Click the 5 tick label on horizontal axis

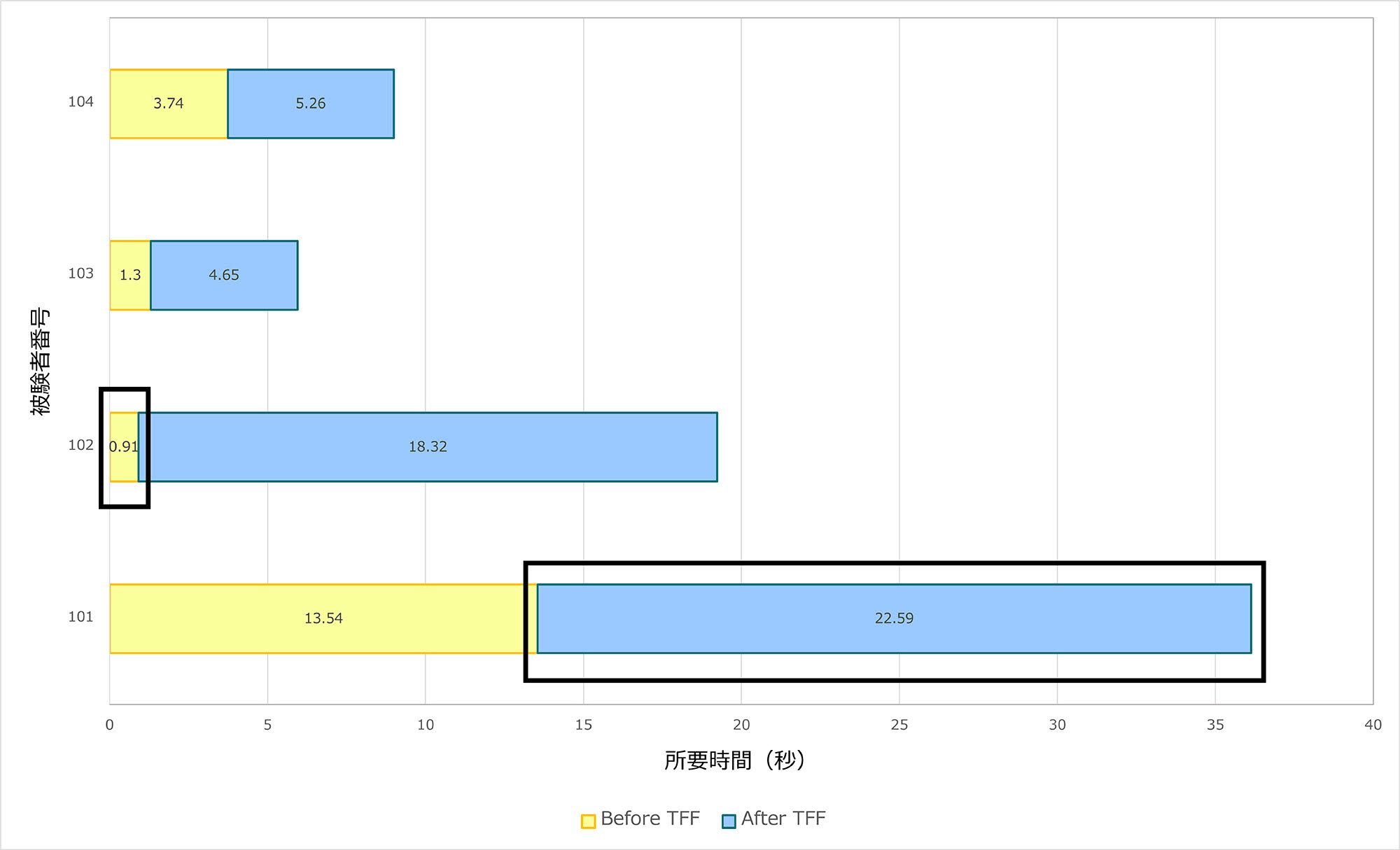267,725
